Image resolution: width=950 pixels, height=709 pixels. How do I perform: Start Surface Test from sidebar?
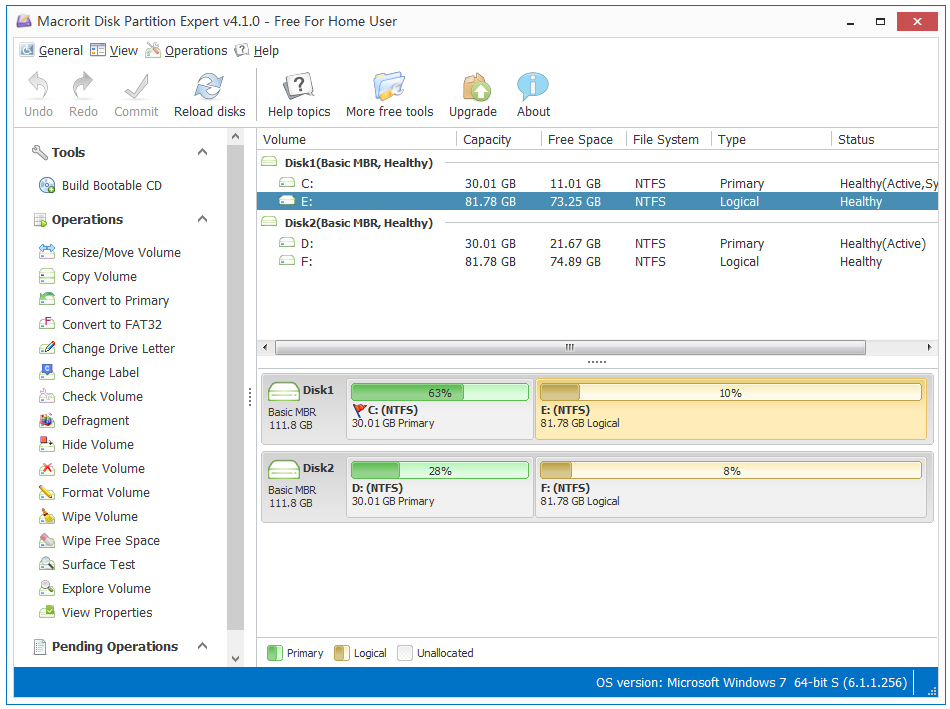click(x=98, y=565)
